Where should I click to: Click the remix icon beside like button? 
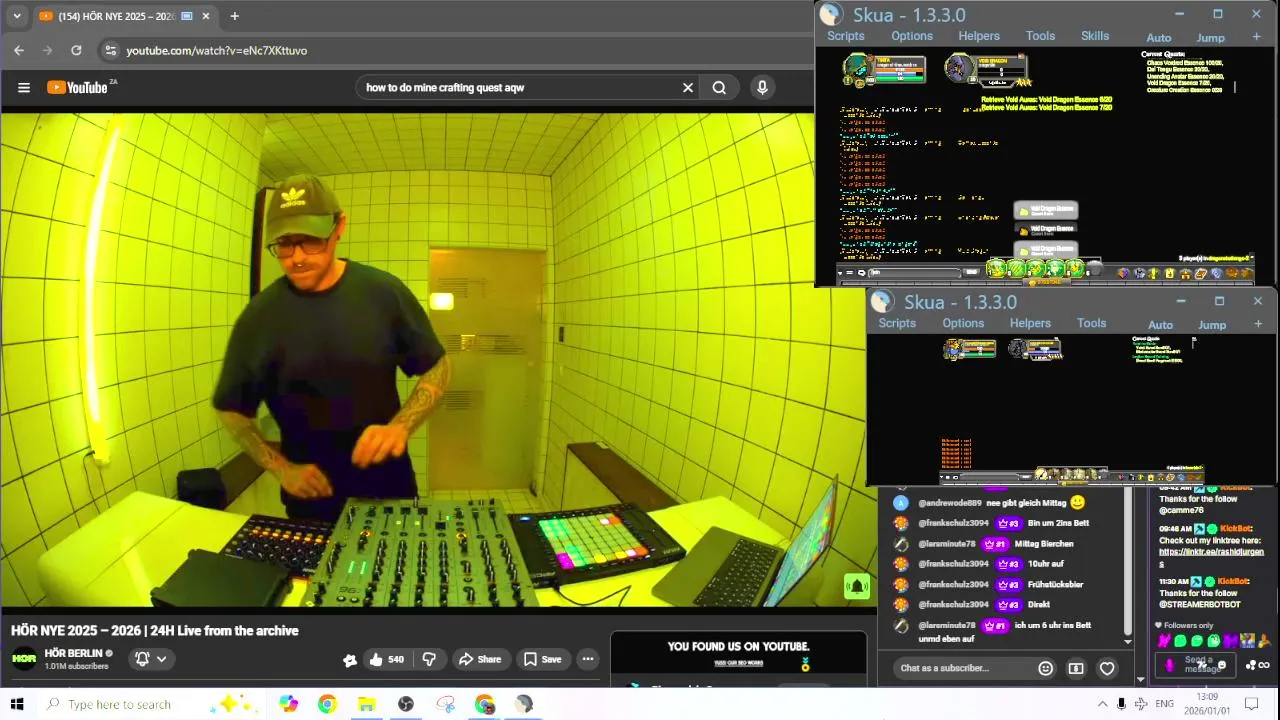point(349,660)
